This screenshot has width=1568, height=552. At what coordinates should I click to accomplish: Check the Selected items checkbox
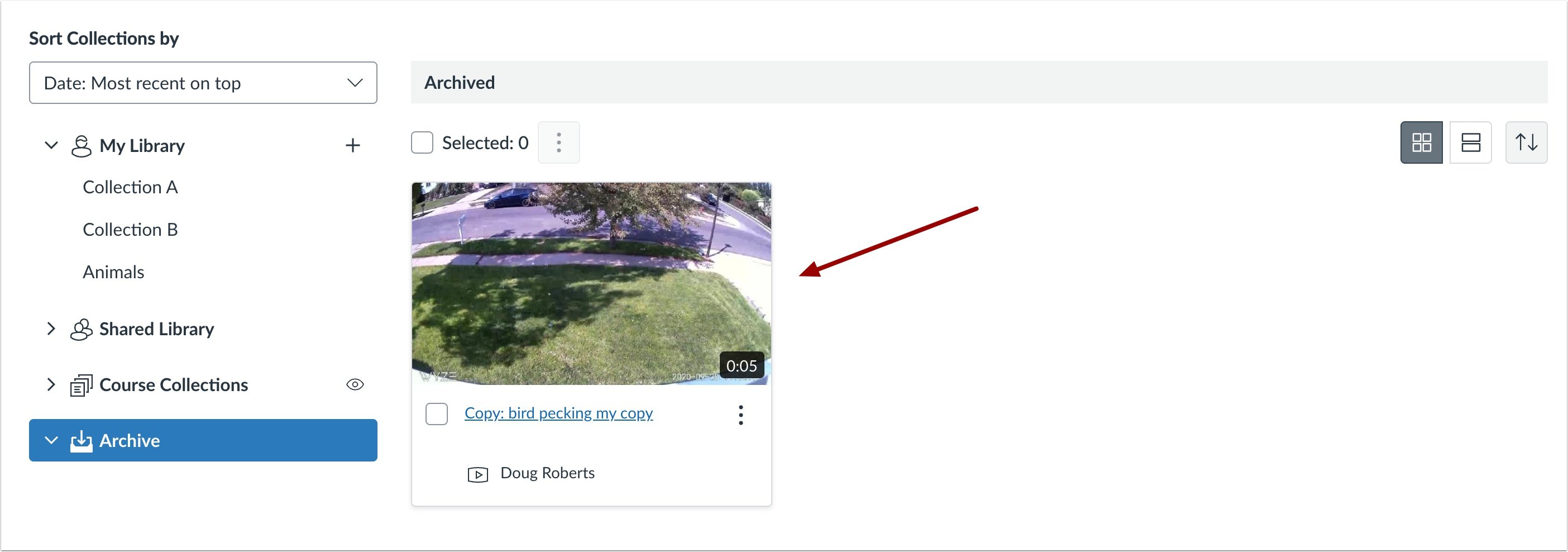tap(422, 142)
